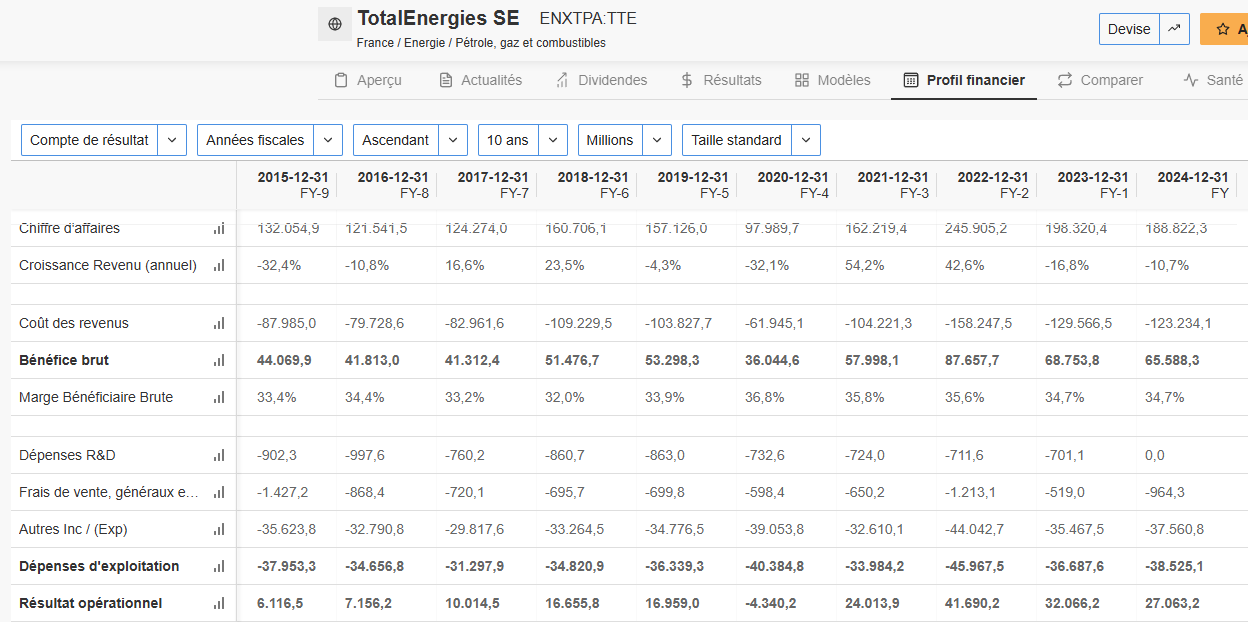Open the Ascendant sort order dropdown
The height and width of the screenshot is (622, 1248).
coord(410,140)
